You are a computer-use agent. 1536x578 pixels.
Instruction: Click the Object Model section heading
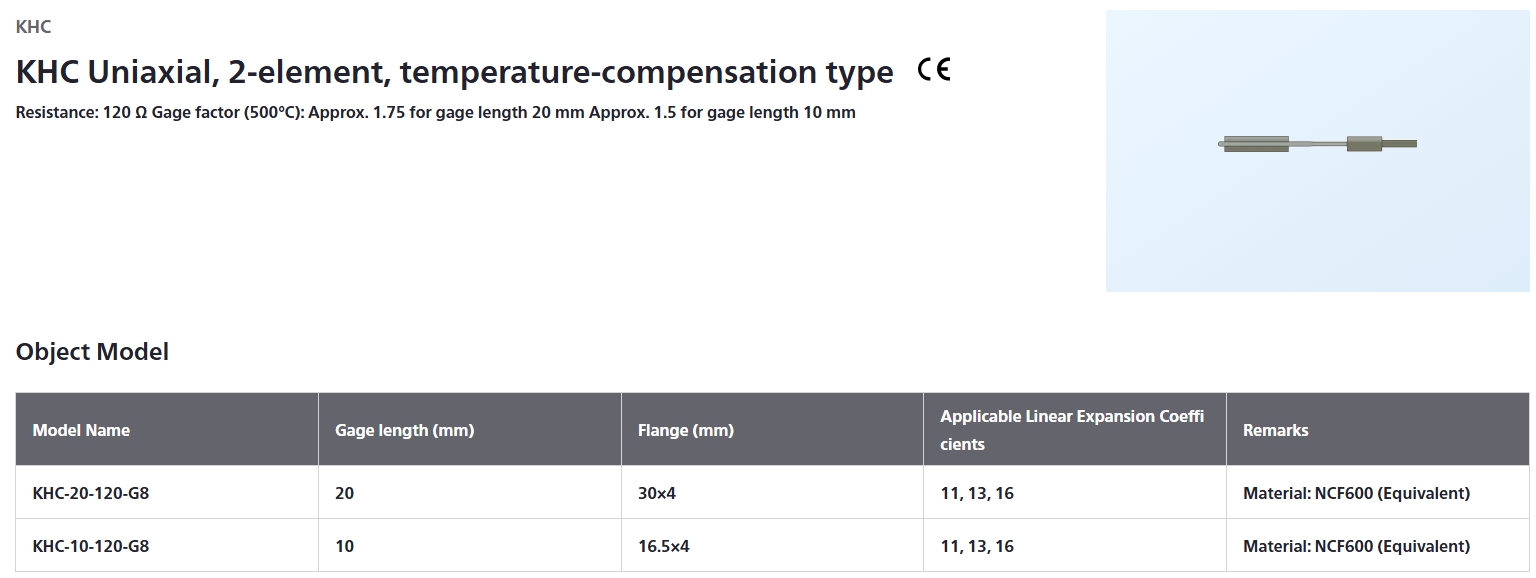[92, 352]
